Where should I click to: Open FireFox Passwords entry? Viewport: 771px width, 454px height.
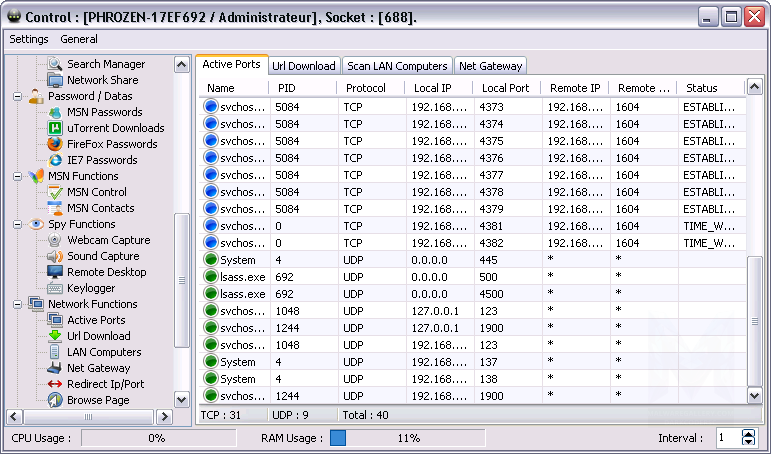[x=111, y=144]
